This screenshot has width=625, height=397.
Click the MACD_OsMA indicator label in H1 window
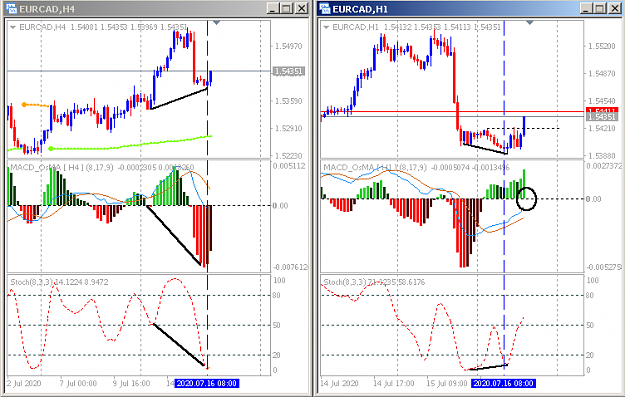(375, 167)
